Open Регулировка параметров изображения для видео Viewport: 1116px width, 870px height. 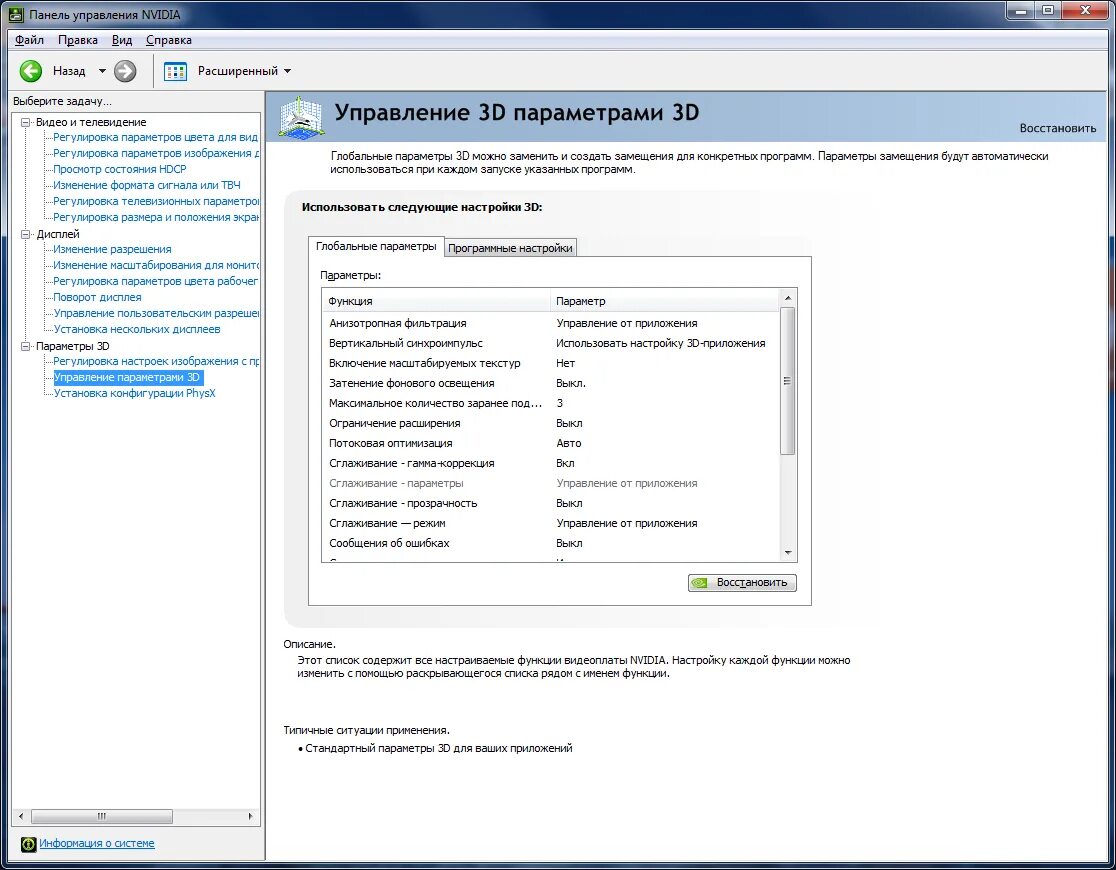[x=156, y=153]
